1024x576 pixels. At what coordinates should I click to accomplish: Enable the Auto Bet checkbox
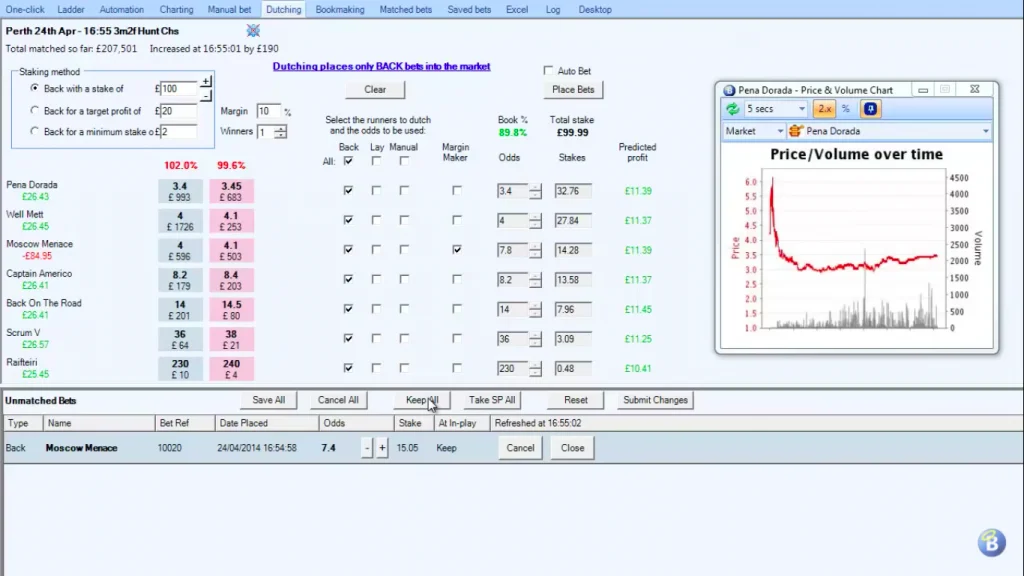coord(548,71)
